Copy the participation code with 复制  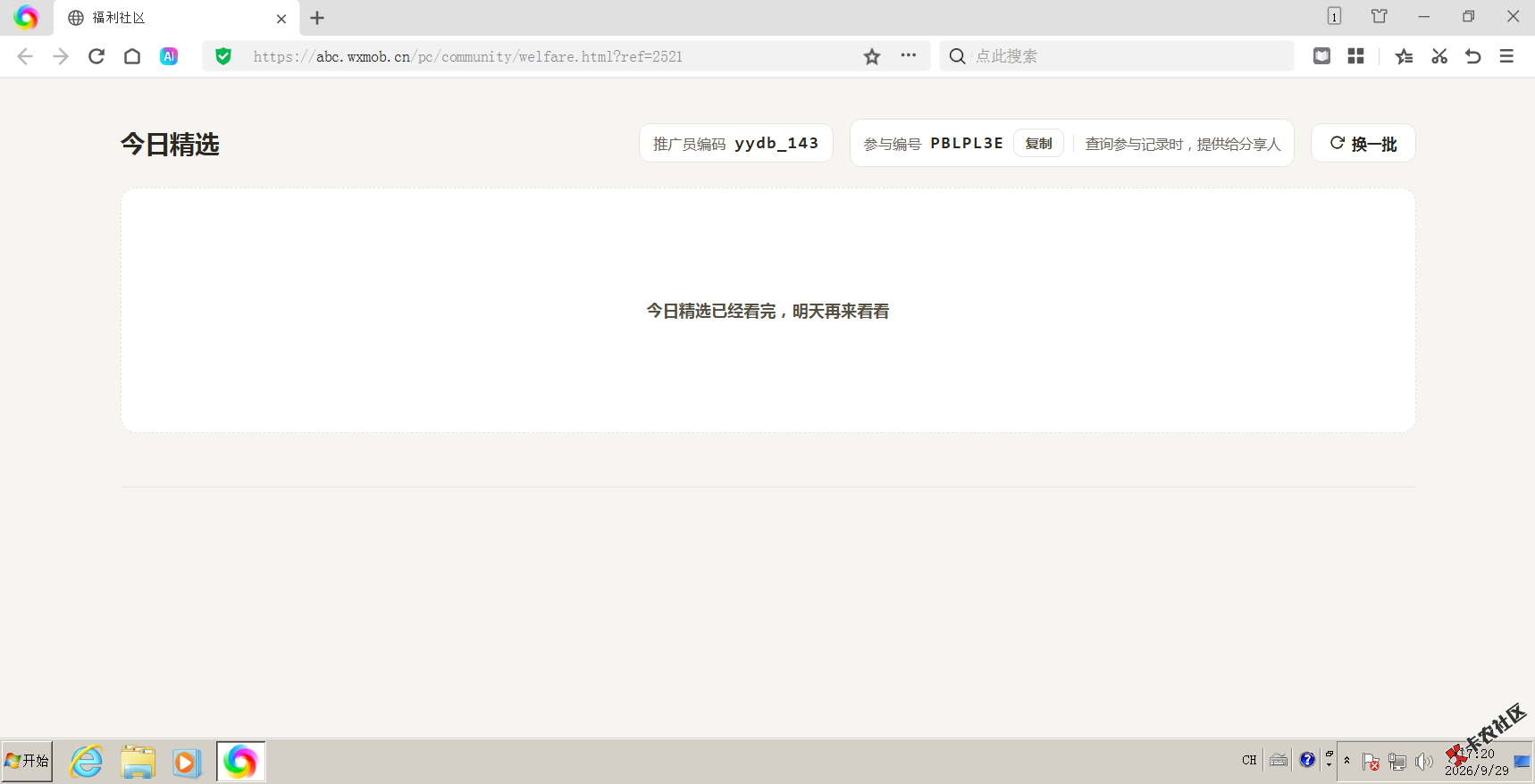point(1038,143)
